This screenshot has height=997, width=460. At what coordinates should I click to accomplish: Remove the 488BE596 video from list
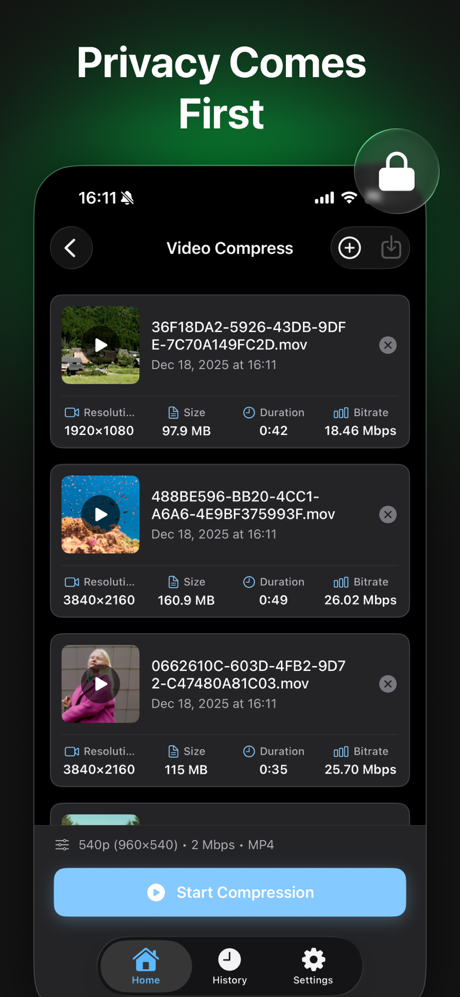tap(387, 514)
